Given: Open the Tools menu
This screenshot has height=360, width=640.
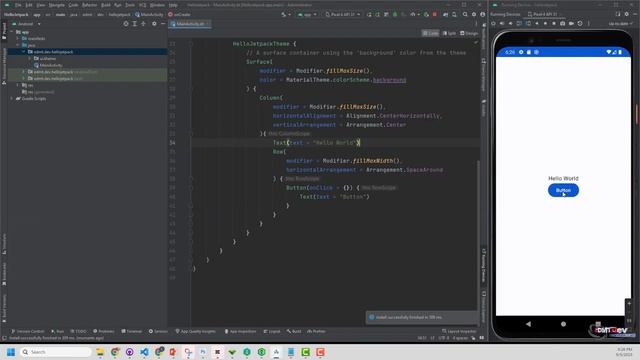Looking at the screenshot, I should [130, 5].
